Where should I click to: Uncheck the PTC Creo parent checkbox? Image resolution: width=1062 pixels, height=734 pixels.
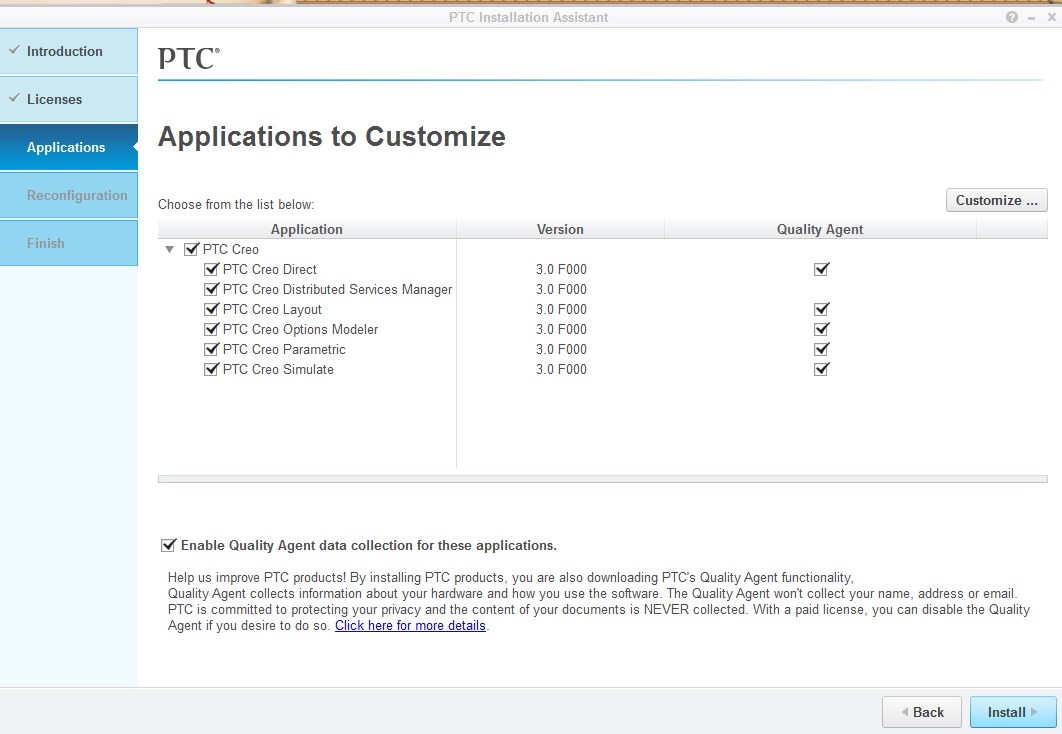[190, 248]
